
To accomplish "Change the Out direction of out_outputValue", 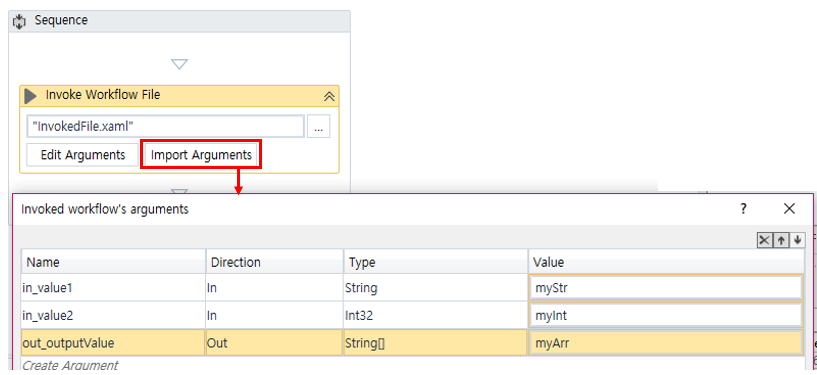I will pyautogui.click(x=275, y=343).
